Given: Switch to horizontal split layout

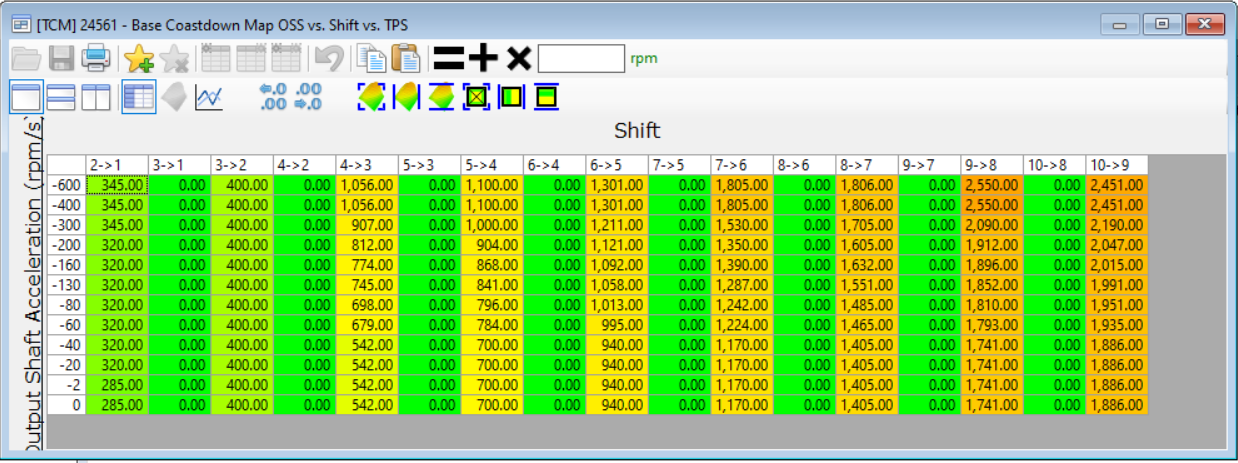Looking at the screenshot, I should click(x=61, y=97).
